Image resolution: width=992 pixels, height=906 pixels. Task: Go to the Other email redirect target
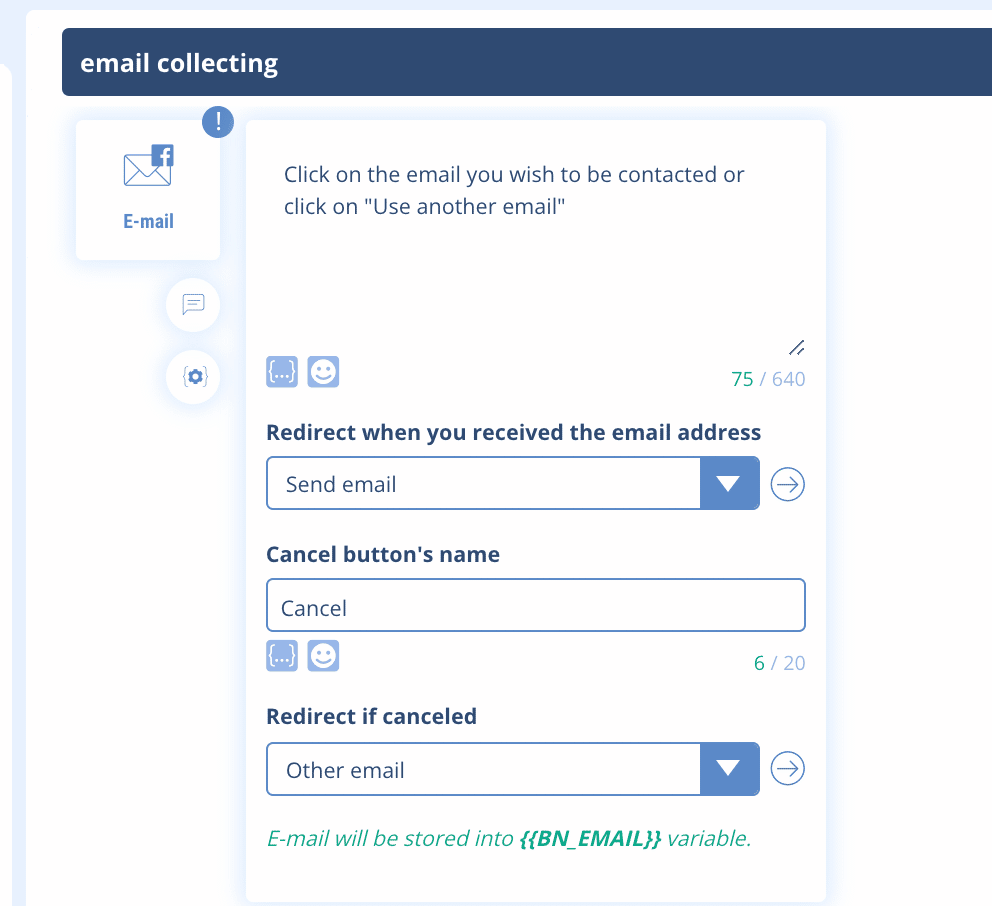click(788, 769)
